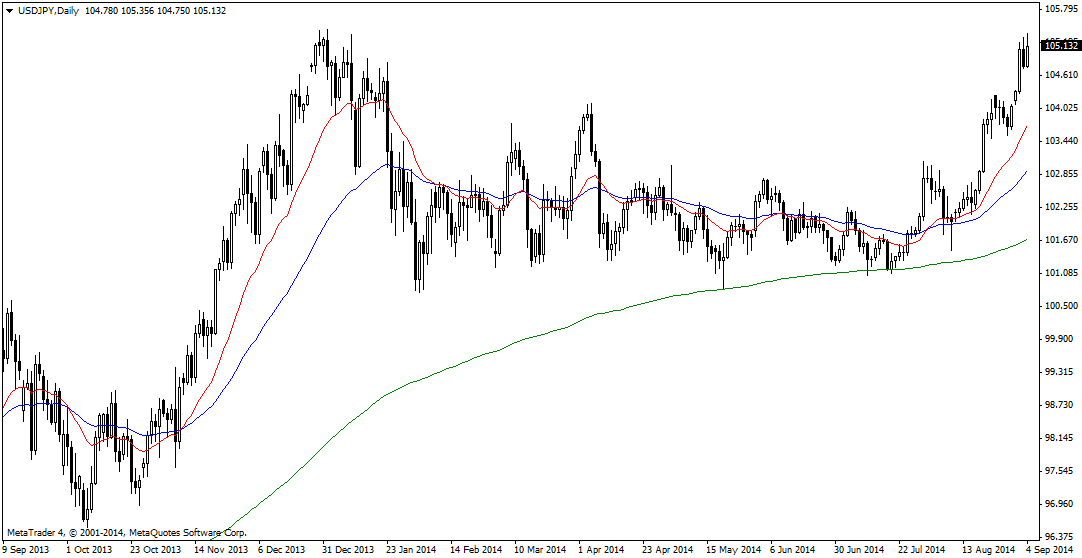The height and width of the screenshot is (558, 1082).
Task: Click the 6 Jun 2014 date label
Action: [x=794, y=550]
